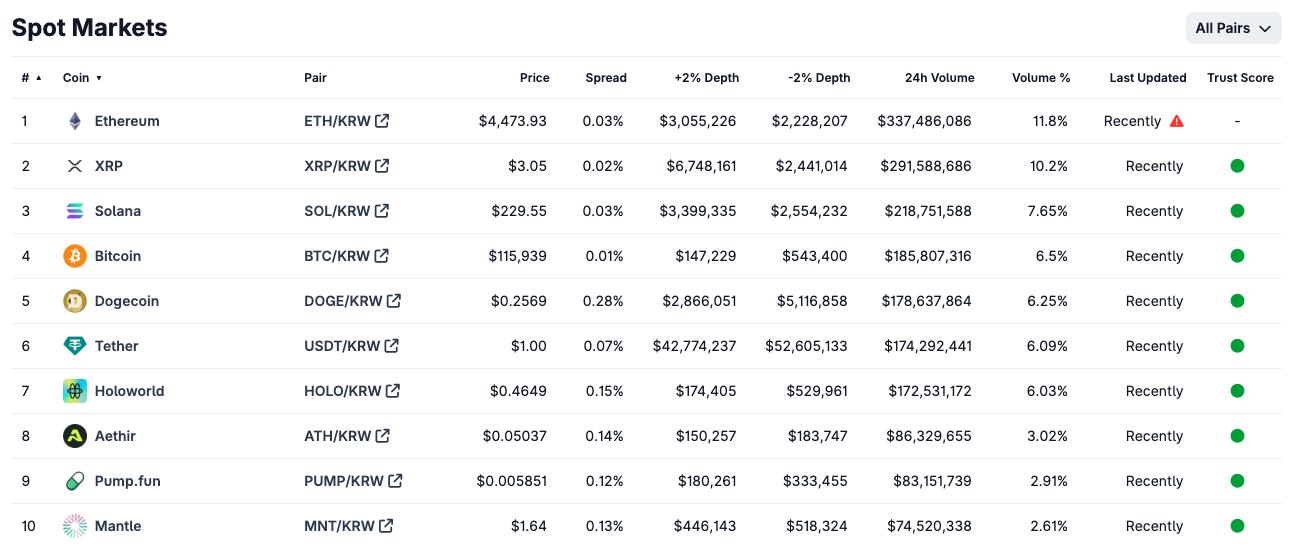Viewport: 1289px width, 548px height.
Task: Open the All Pairs dropdown
Action: tap(1233, 28)
